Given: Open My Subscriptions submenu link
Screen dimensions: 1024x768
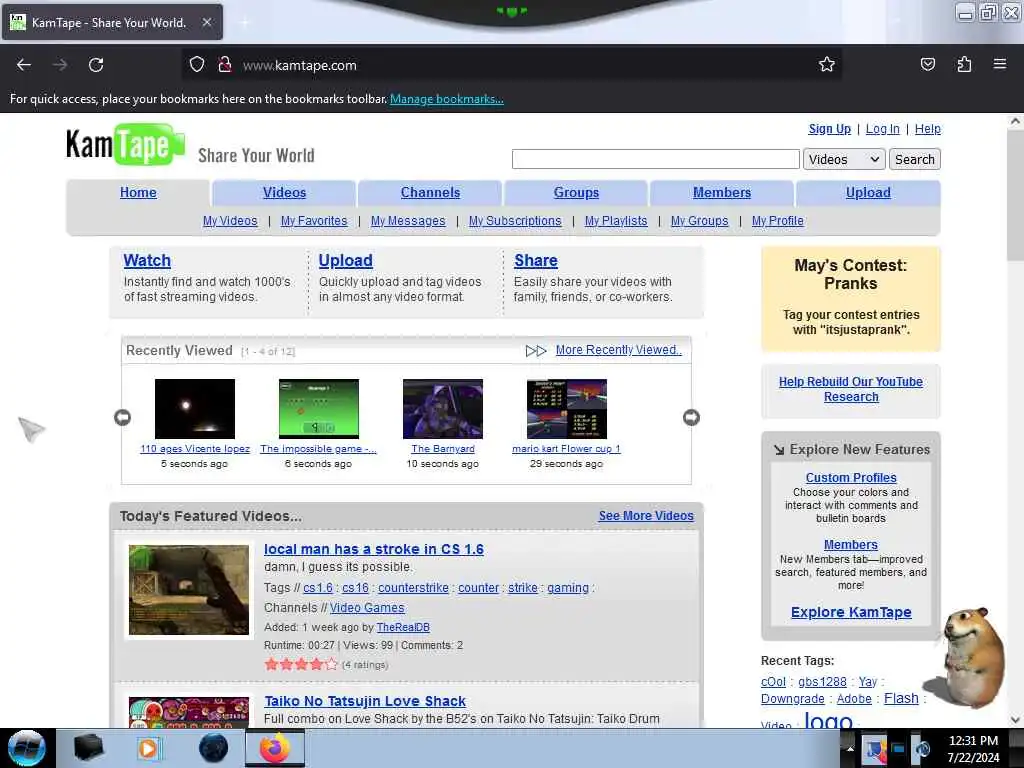Looking at the screenshot, I should (515, 221).
